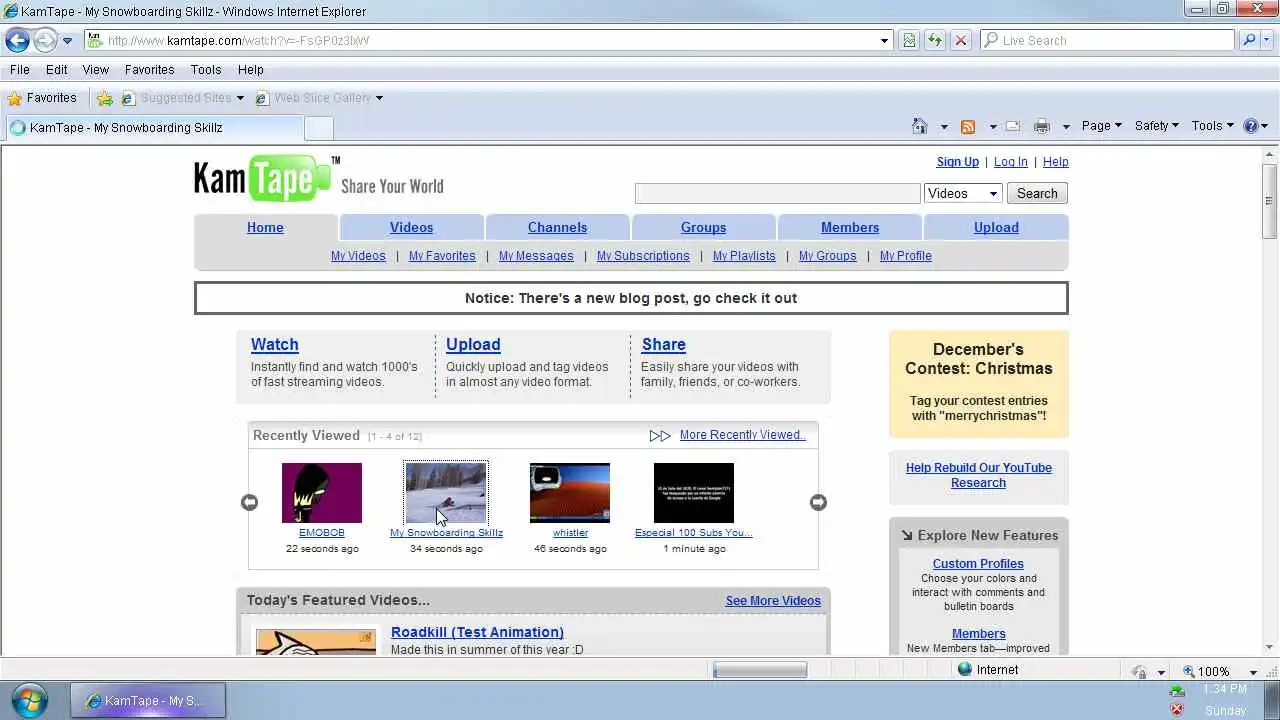Click the Watch heading link
Image resolution: width=1280 pixels, height=720 pixels.
pyautogui.click(x=275, y=345)
